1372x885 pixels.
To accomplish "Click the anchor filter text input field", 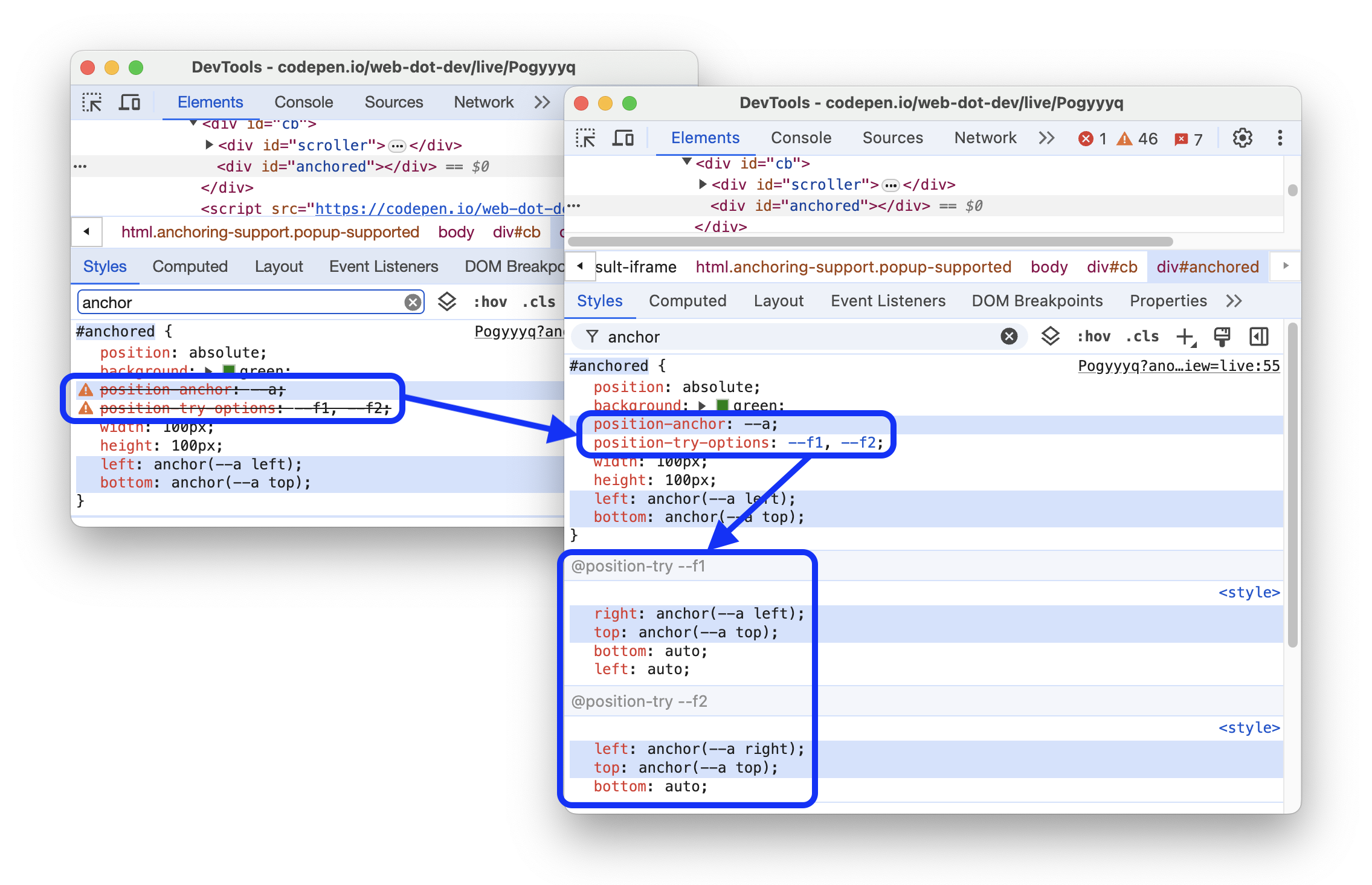I will [791, 337].
